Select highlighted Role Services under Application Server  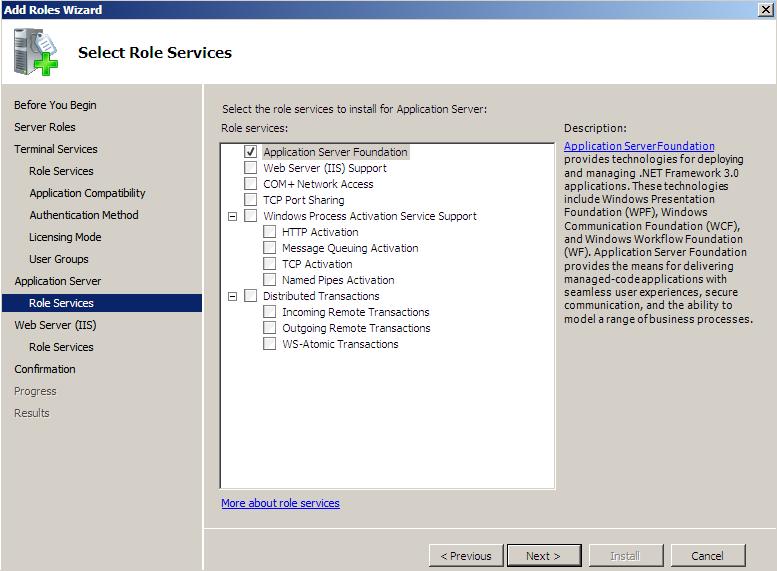click(102, 303)
